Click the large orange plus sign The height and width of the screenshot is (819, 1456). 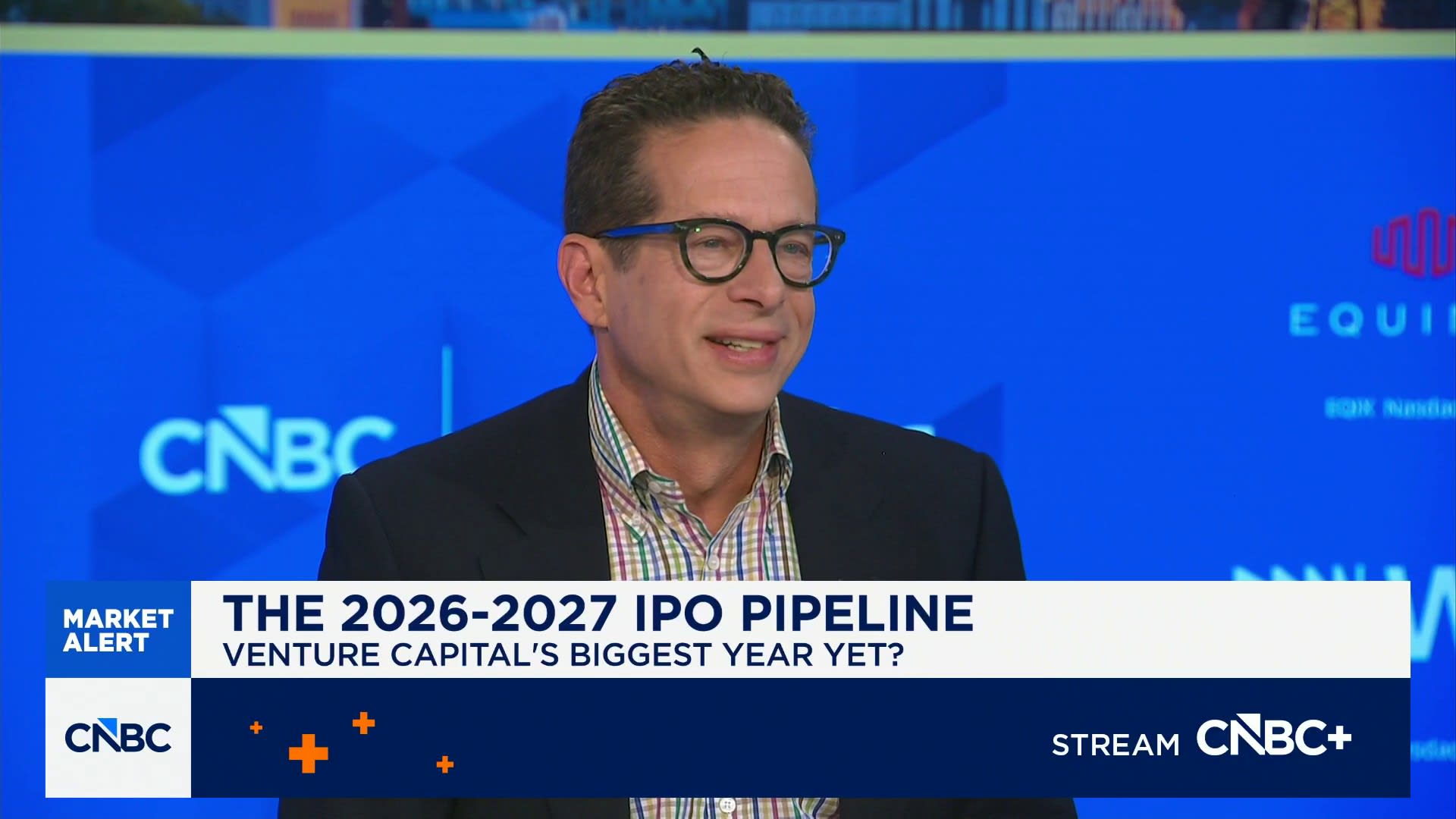click(x=308, y=753)
